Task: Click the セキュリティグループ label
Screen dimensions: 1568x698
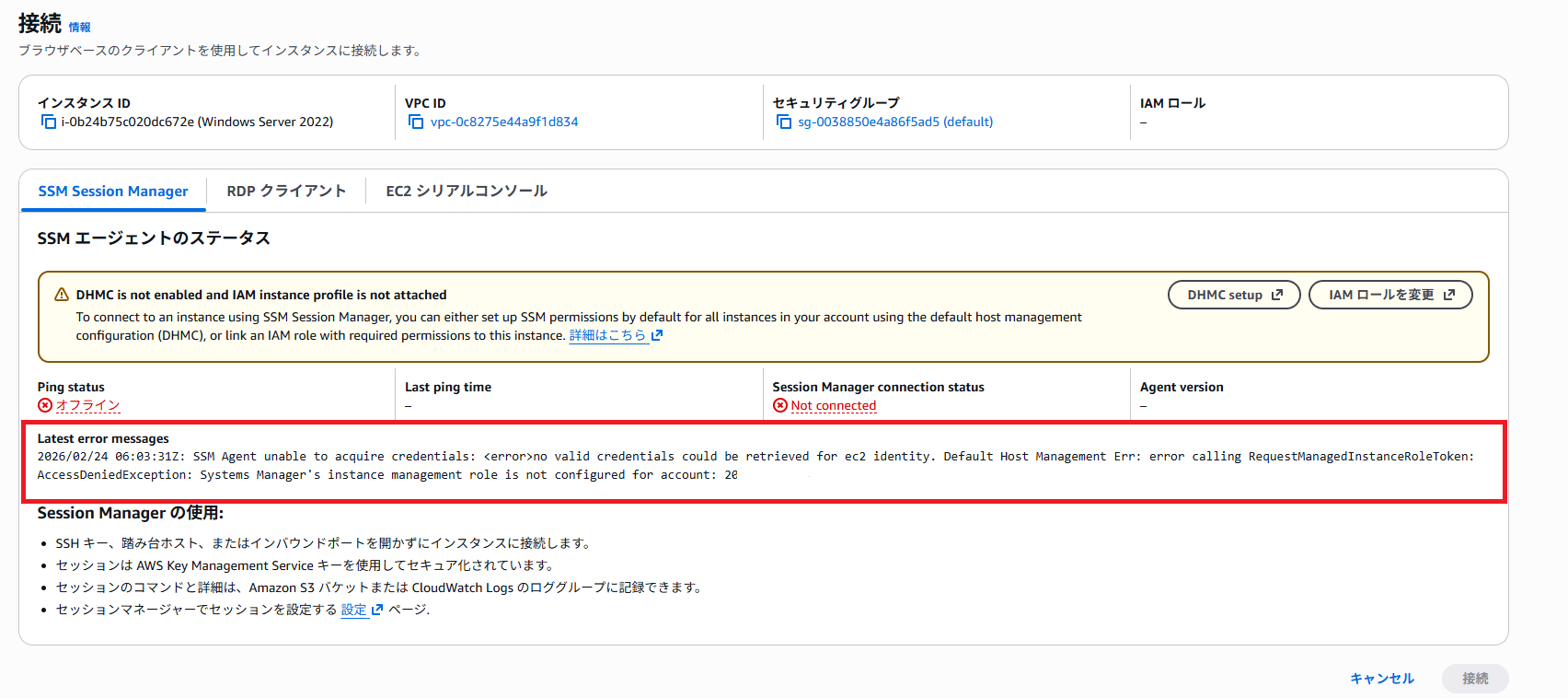Action: [836, 103]
